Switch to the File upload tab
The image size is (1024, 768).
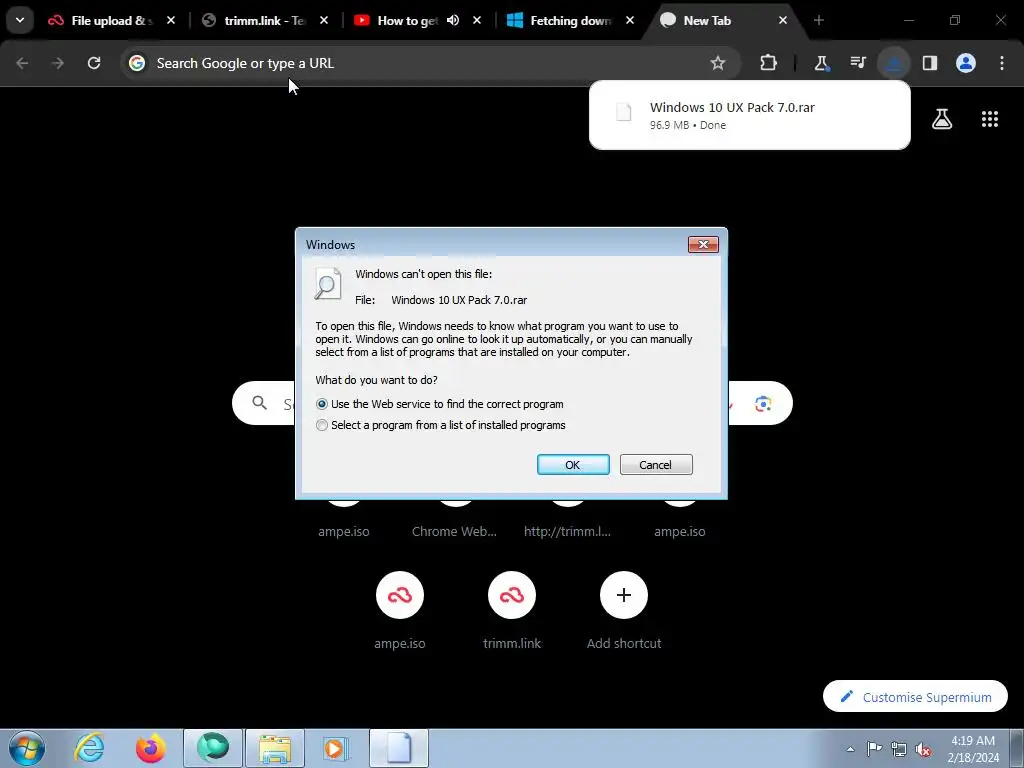111,21
